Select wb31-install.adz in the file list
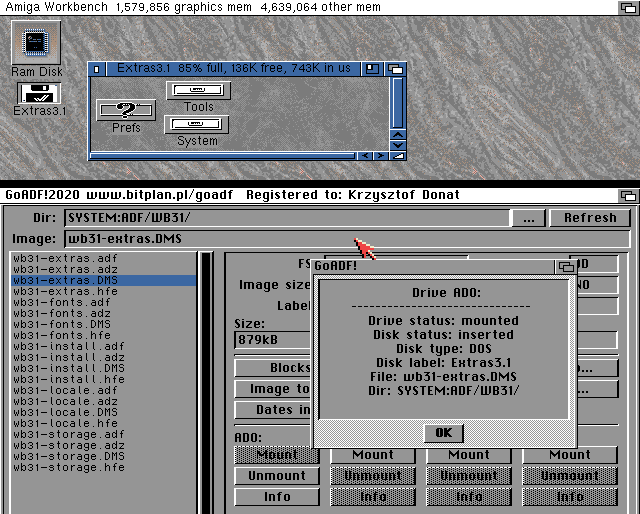The height and width of the screenshot is (514, 640). 104,358
